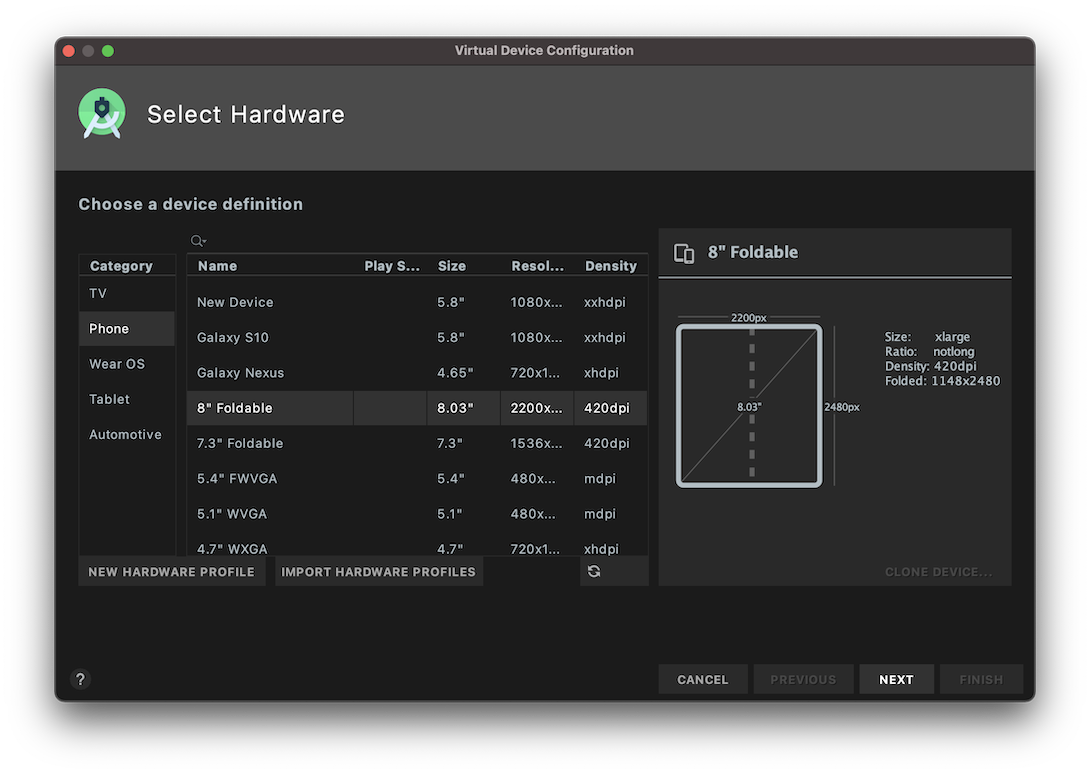This screenshot has height=774, width=1090.
Task: Click the Android Studio logo icon
Action: point(102,114)
